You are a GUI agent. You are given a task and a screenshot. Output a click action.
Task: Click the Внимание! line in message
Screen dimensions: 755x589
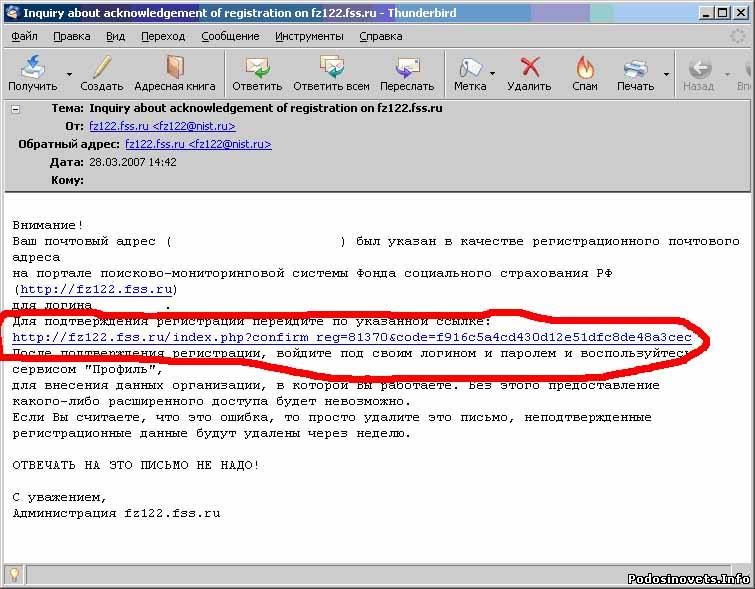click(48, 225)
